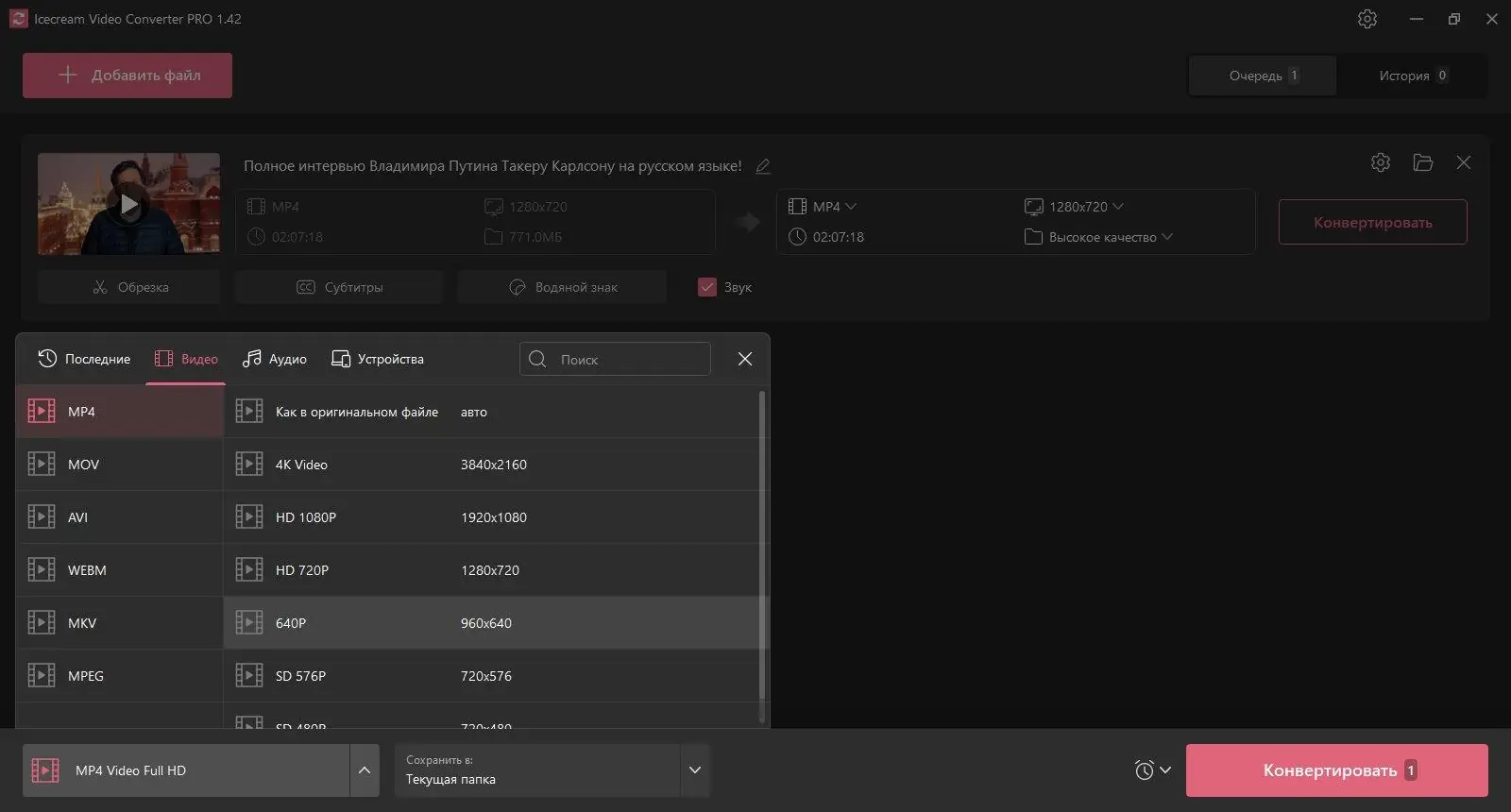Play the video thumbnail preview

click(129, 204)
